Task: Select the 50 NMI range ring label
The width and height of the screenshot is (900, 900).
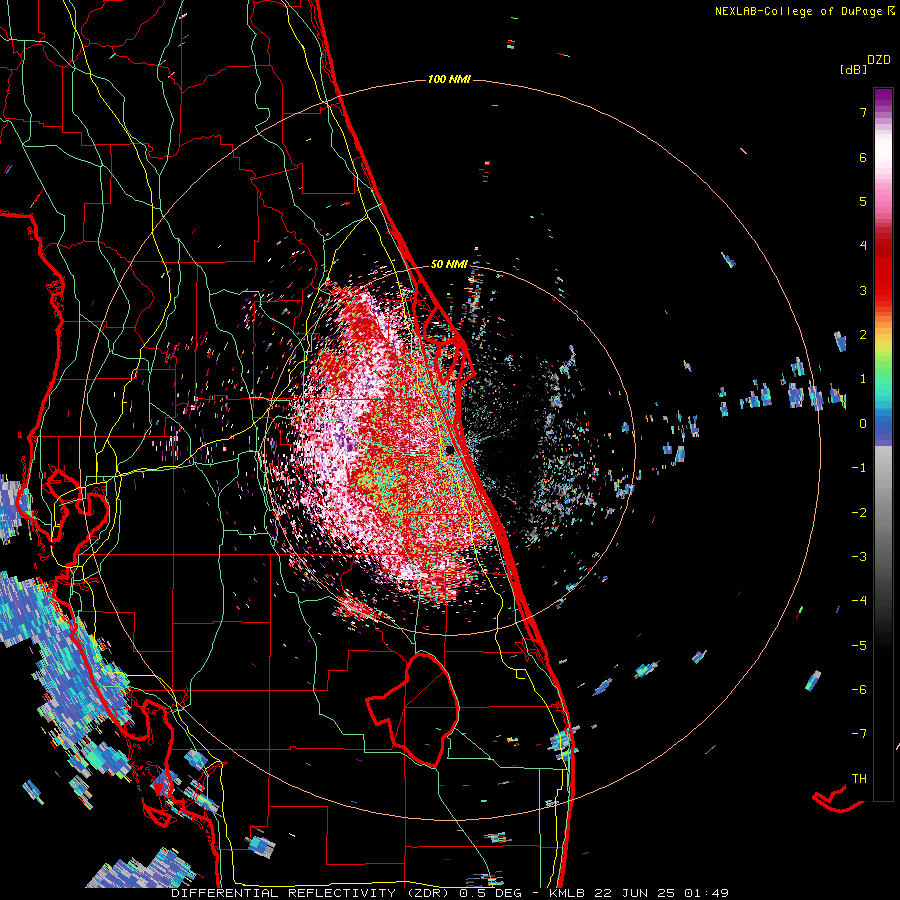Action: (449, 264)
